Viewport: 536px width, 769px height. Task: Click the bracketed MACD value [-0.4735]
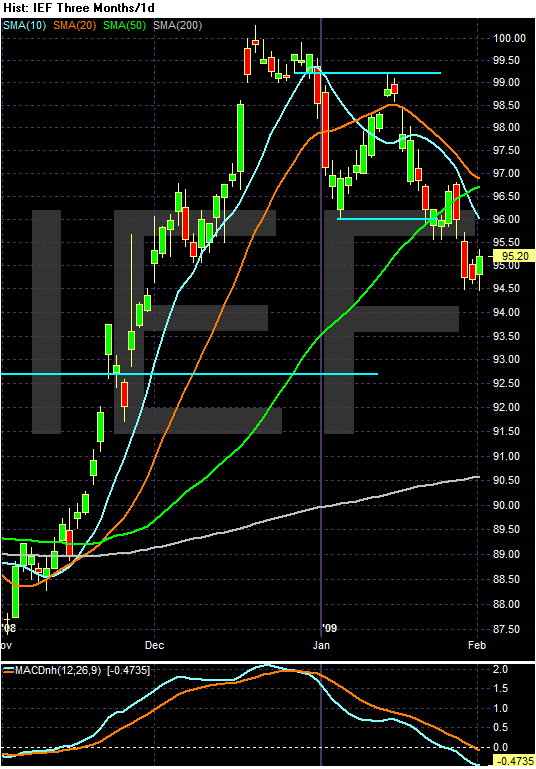(128, 670)
